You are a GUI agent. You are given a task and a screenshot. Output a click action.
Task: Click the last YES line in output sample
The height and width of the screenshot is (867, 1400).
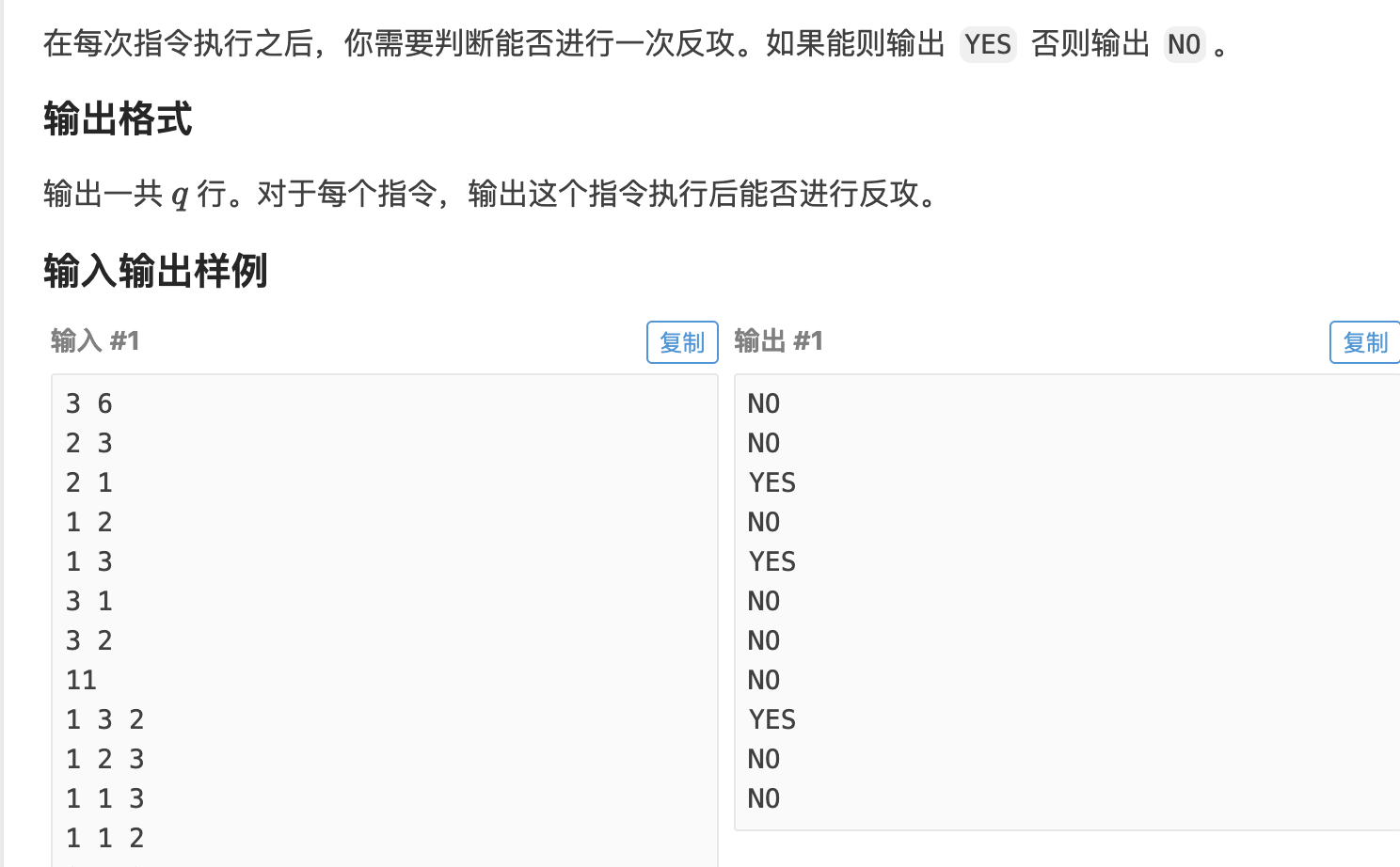(x=772, y=719)
